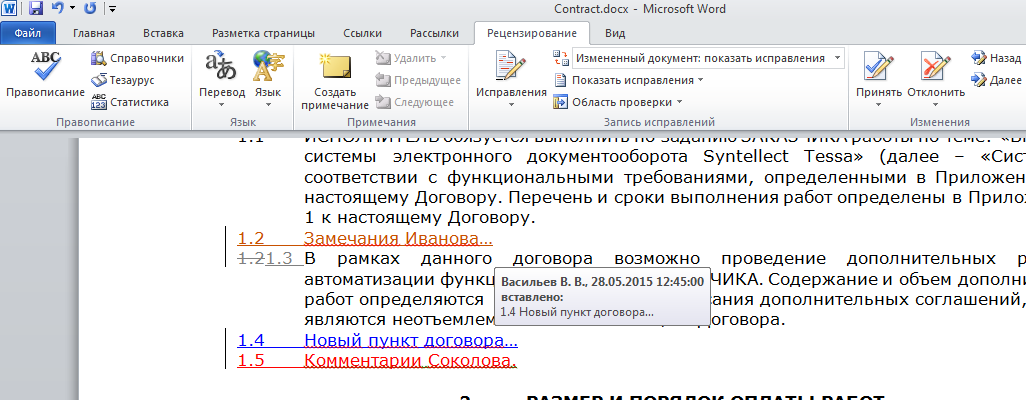
Task: Open the Файл menu tab
Action: pyautogui.click(x=28, y=33)
